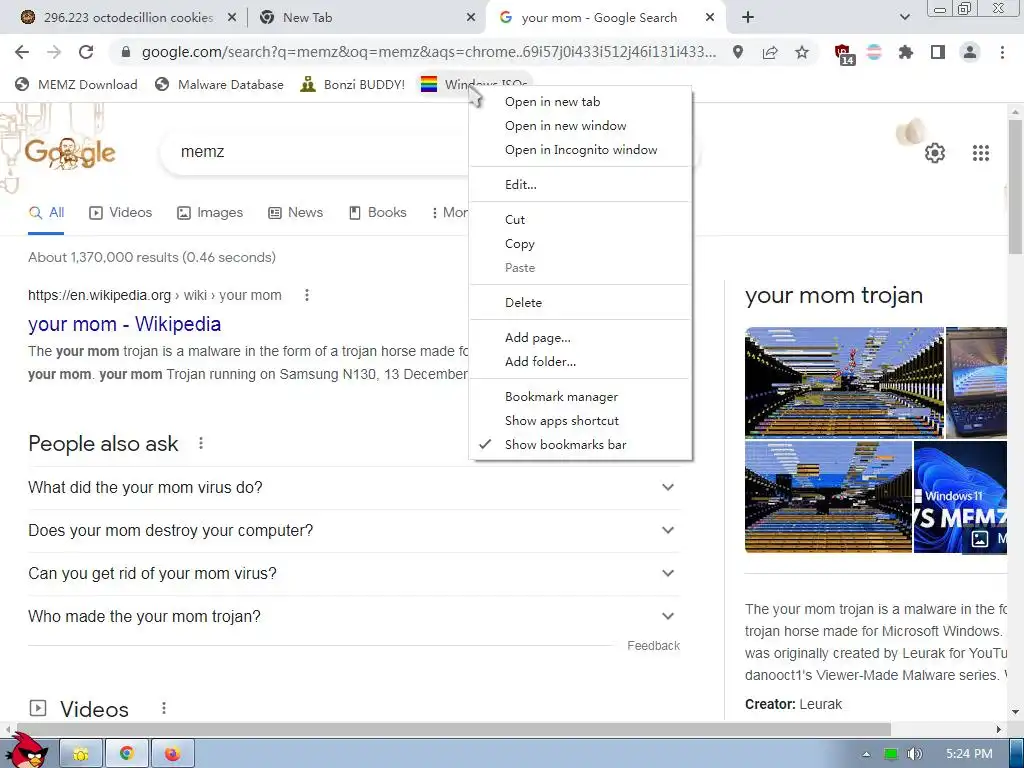Open the taskbar clock showing 5:24 PM
Image resolution: width=1024 pixels, height=768 pixels.
[969, 754]
